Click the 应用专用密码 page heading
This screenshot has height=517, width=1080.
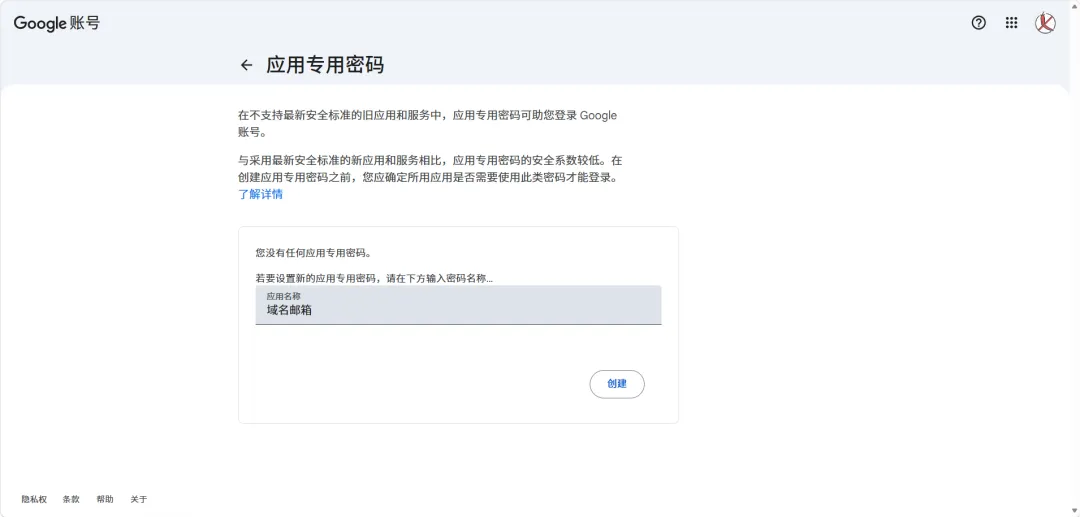click(325, 65)
